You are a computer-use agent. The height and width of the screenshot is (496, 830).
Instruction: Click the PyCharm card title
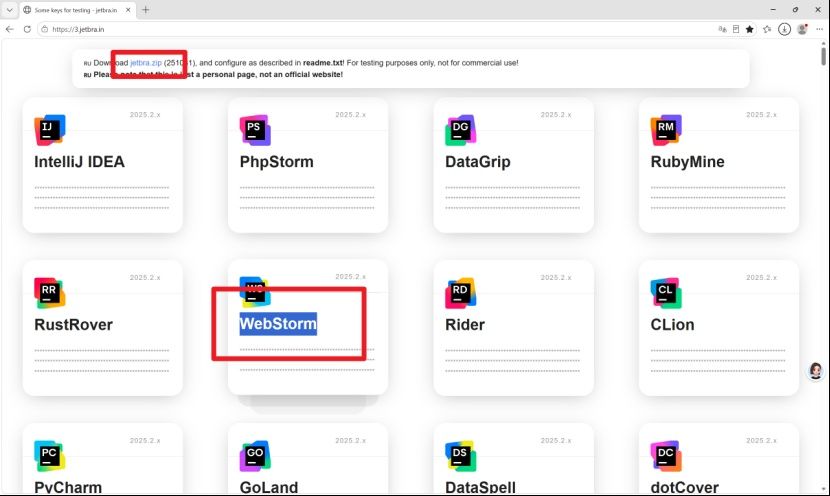click(x=68, y=487)
